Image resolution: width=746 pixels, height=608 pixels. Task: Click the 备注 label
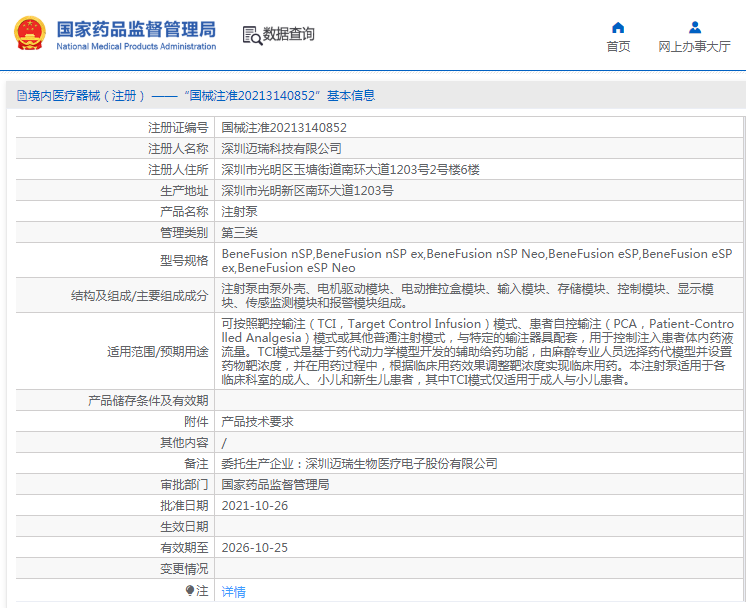196,463
